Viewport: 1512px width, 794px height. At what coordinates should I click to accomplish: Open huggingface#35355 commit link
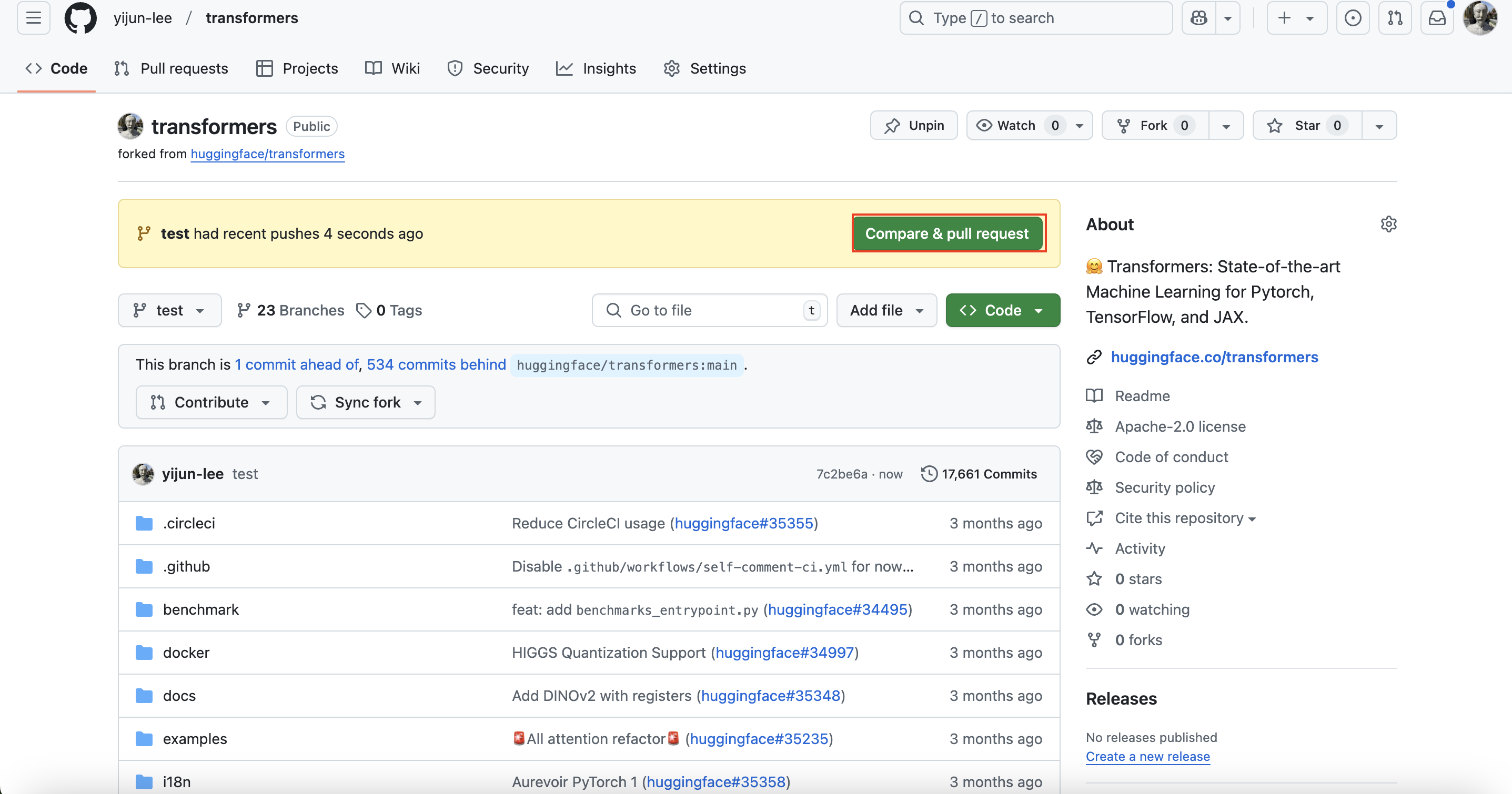[x=744, y=523]
